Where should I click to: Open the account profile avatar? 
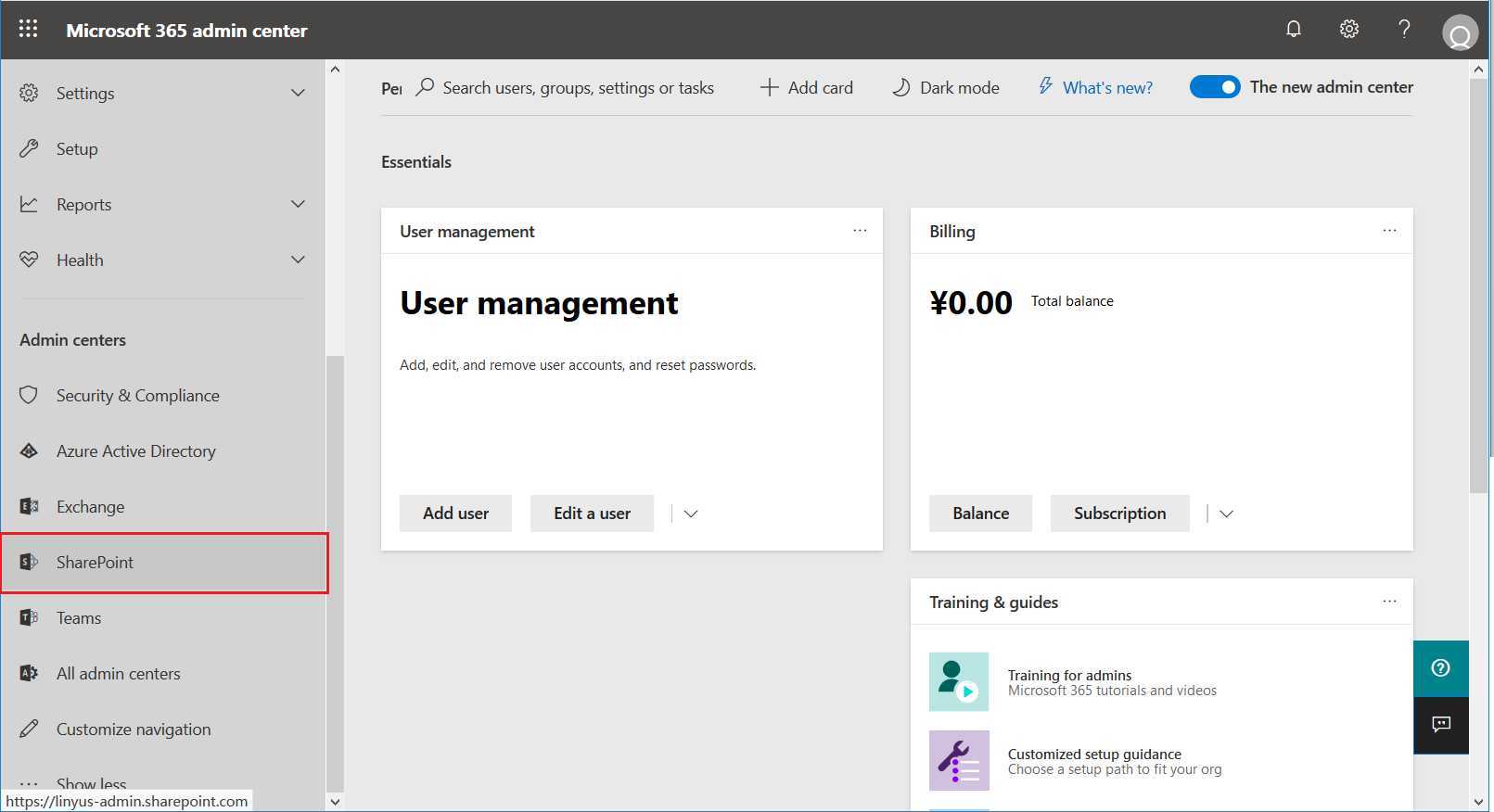tap(1460, 32)
